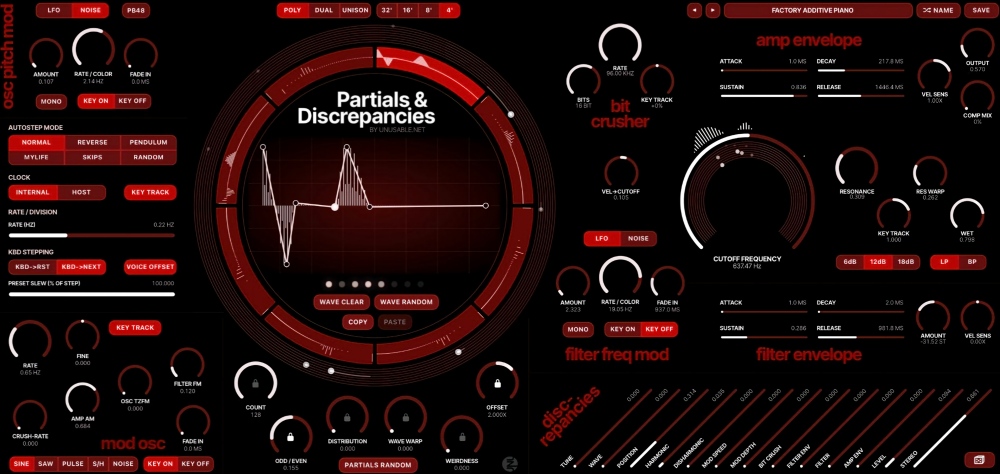Select Unison voice mode
This screenshot has height=474, width=1000.
tap(355, 10)
